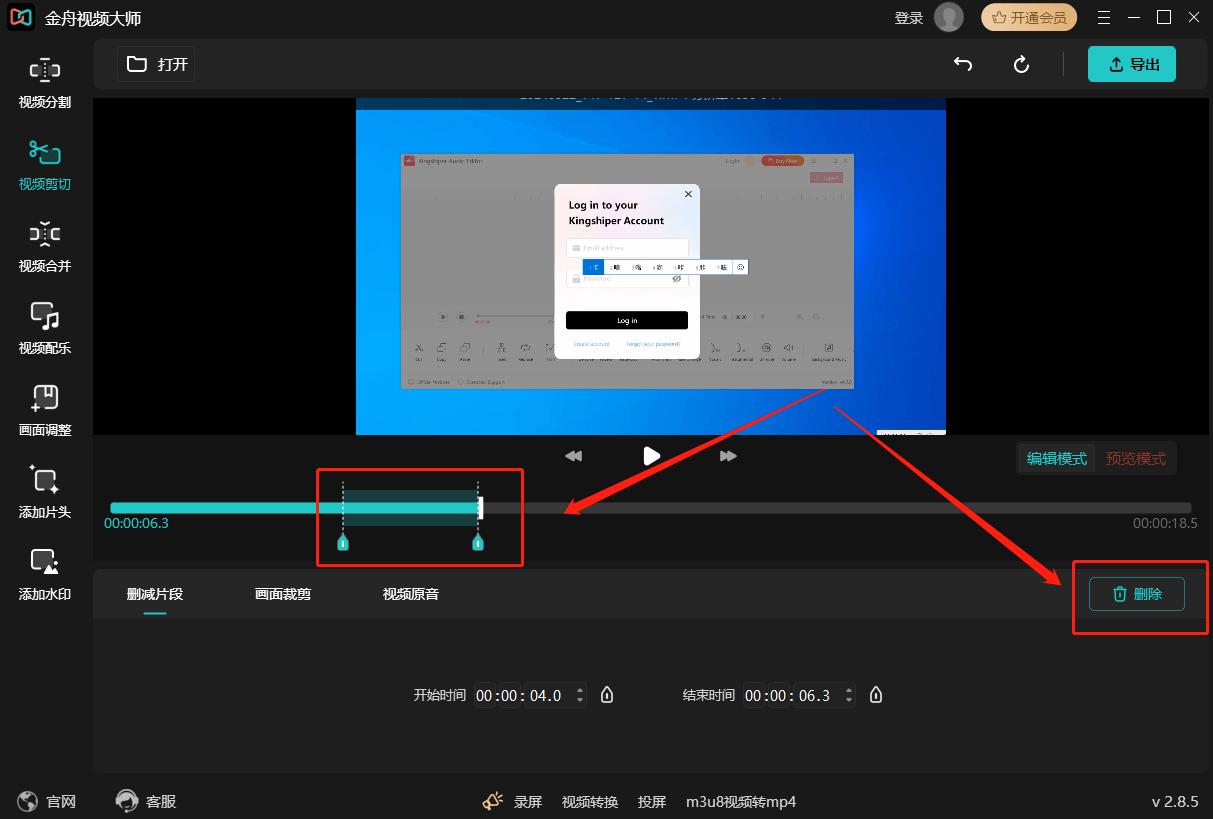Viewport: 1213px width, 819px height.
Task: Click the video preview frame
Action: coord(651,267)
